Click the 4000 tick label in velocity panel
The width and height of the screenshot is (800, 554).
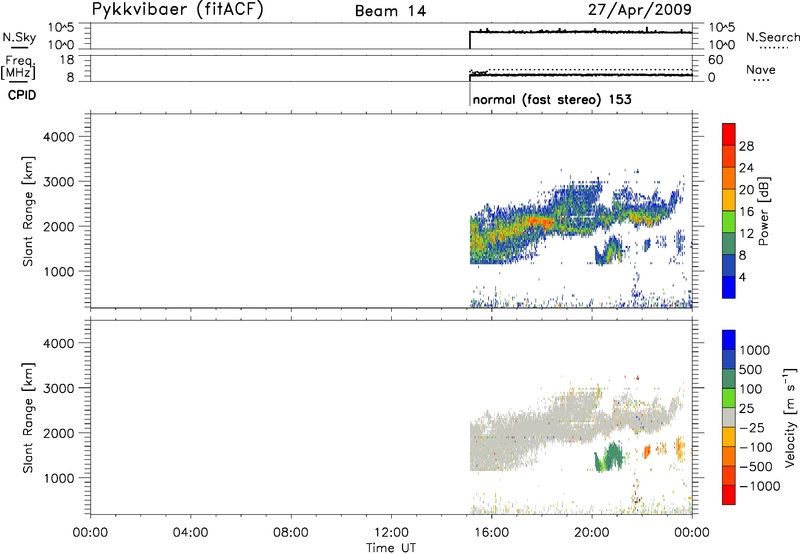(x=59, y=343)
